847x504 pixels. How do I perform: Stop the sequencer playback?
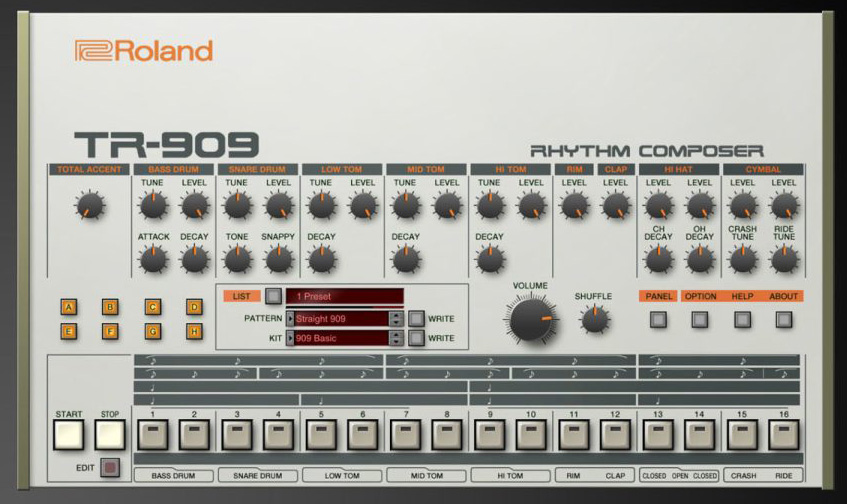(110, 435)
